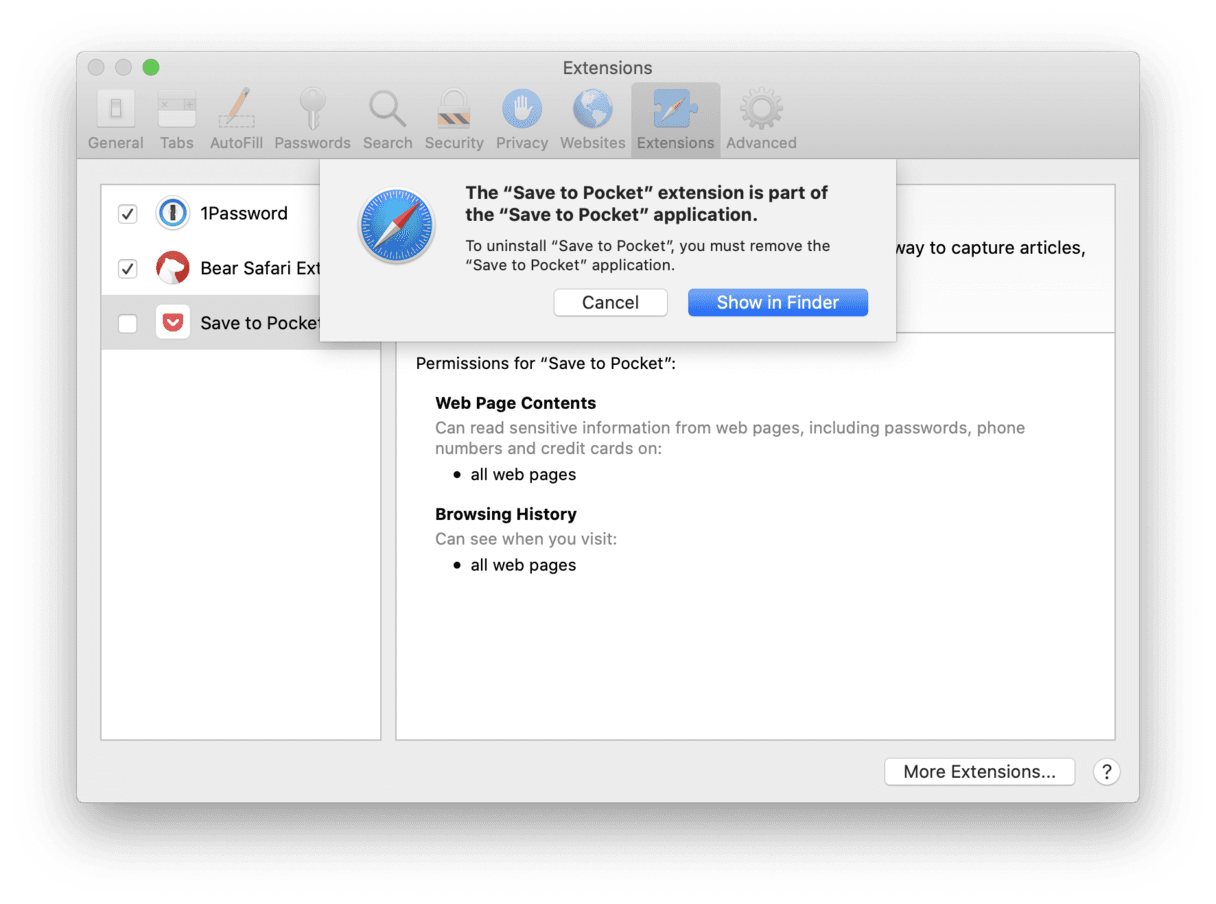Switch to the General tab label
Viewport: 1216px width, 904px height.
[x=116, y=143]
